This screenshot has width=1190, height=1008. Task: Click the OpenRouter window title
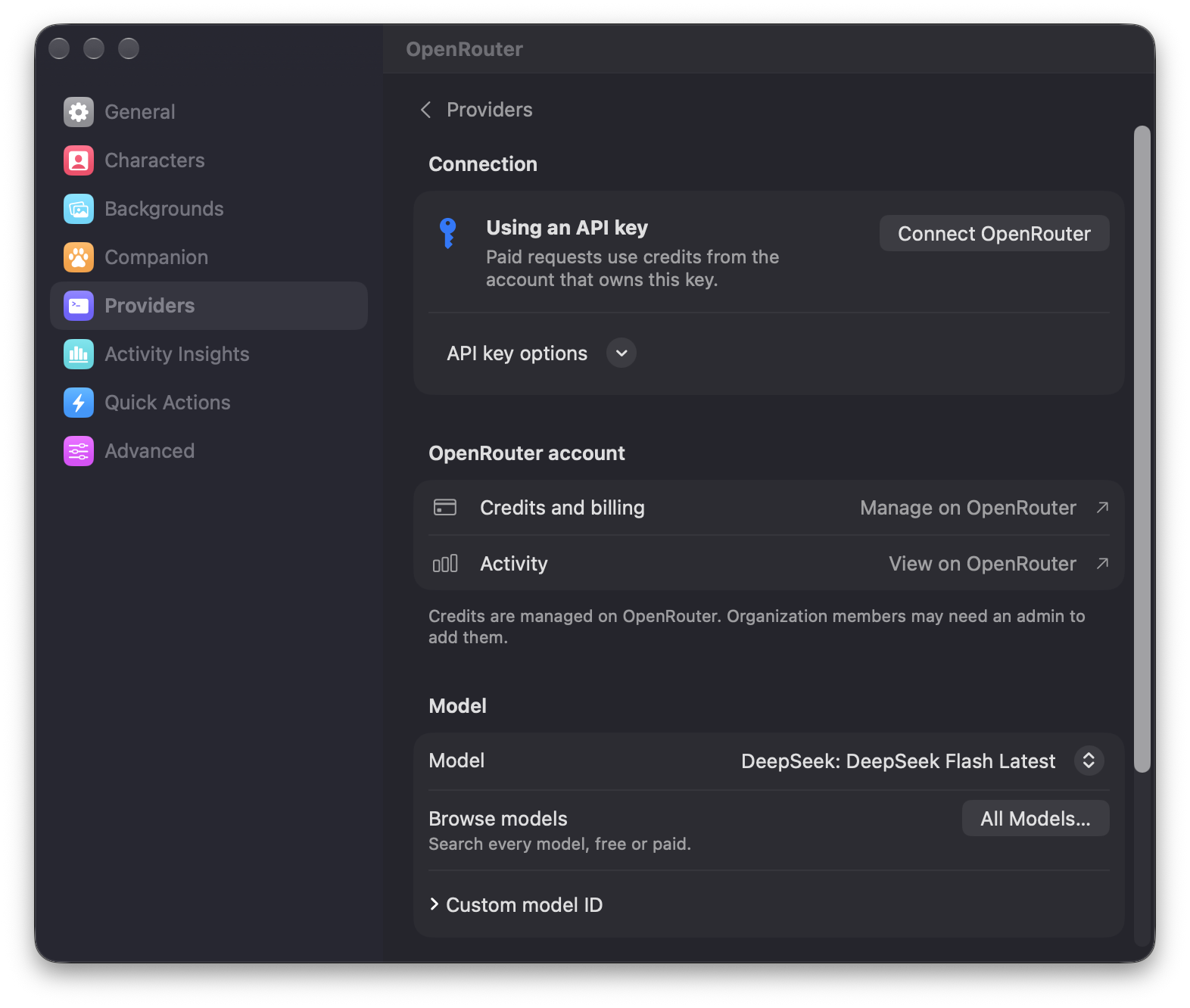pos(464,49)
